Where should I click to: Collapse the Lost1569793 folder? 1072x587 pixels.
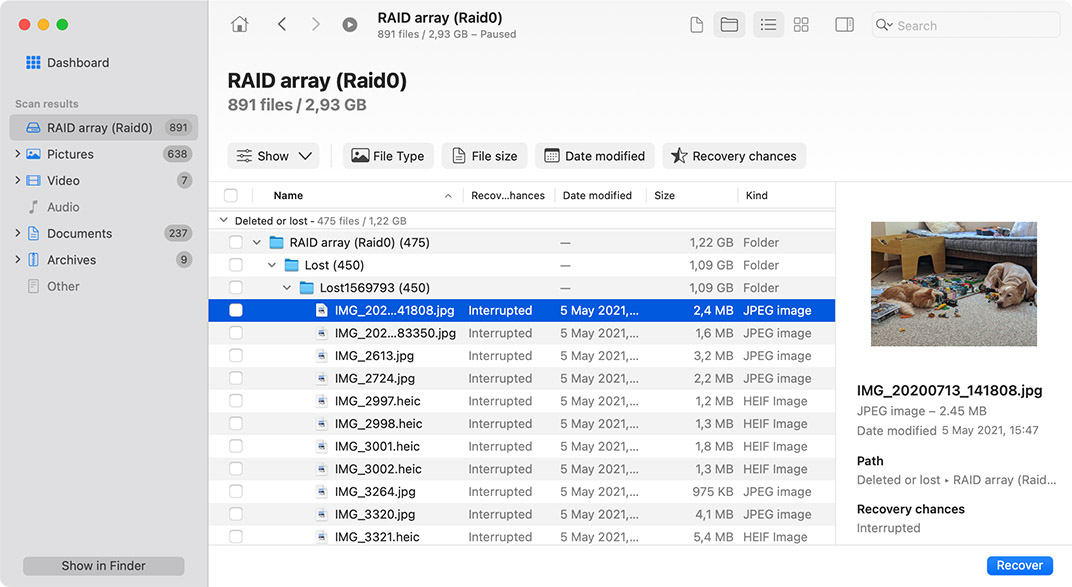pos(286,287)
